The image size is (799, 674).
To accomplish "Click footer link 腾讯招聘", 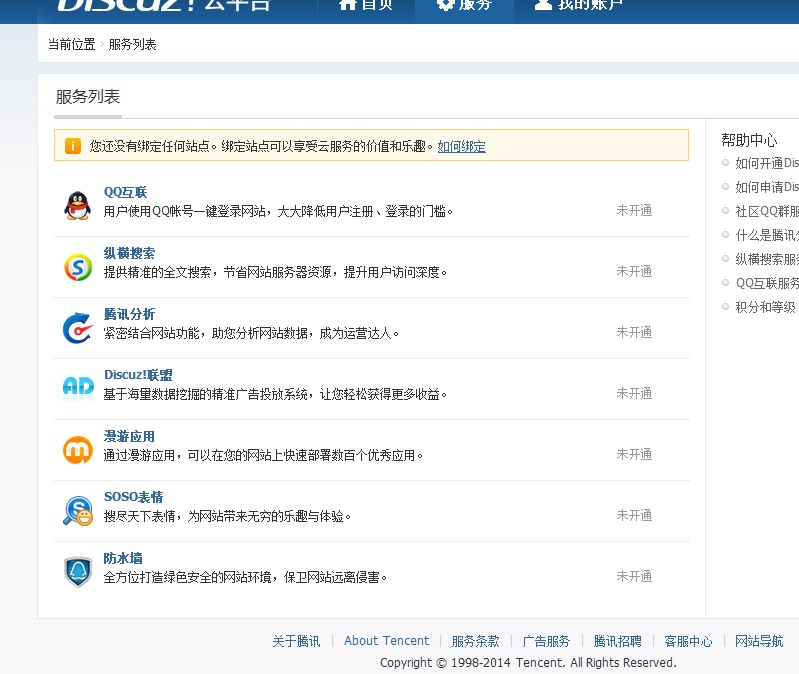I will click(618, 641).
